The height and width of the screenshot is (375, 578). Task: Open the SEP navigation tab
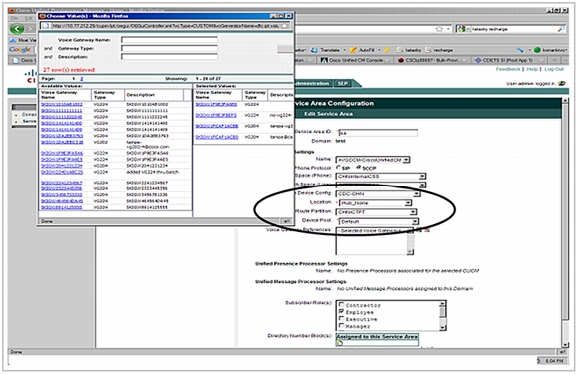click(343, 84)
